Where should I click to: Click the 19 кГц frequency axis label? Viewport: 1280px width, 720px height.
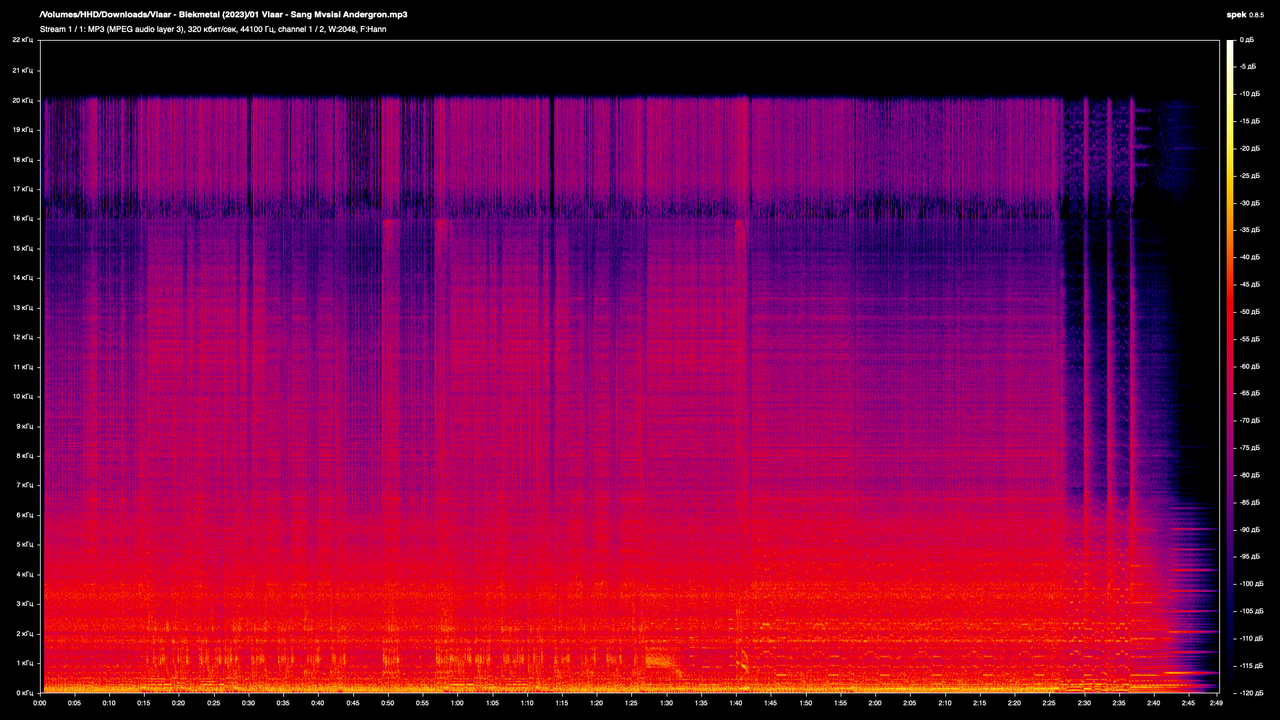(x=22, y=129)
